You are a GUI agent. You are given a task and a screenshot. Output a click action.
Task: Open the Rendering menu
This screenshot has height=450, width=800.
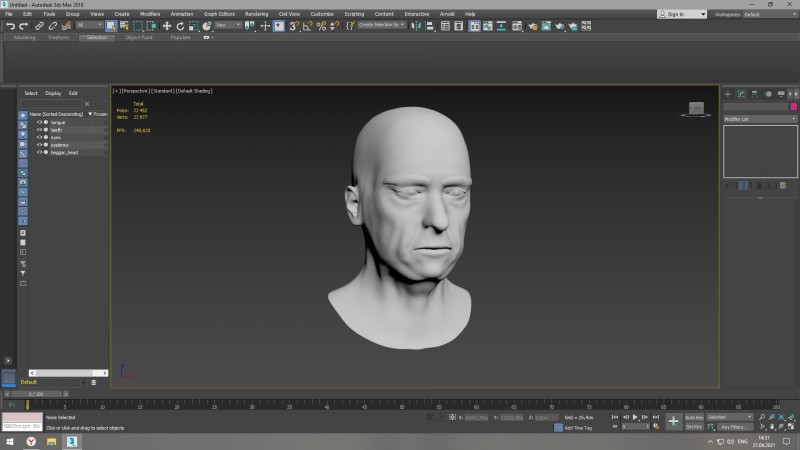(256, 14)
